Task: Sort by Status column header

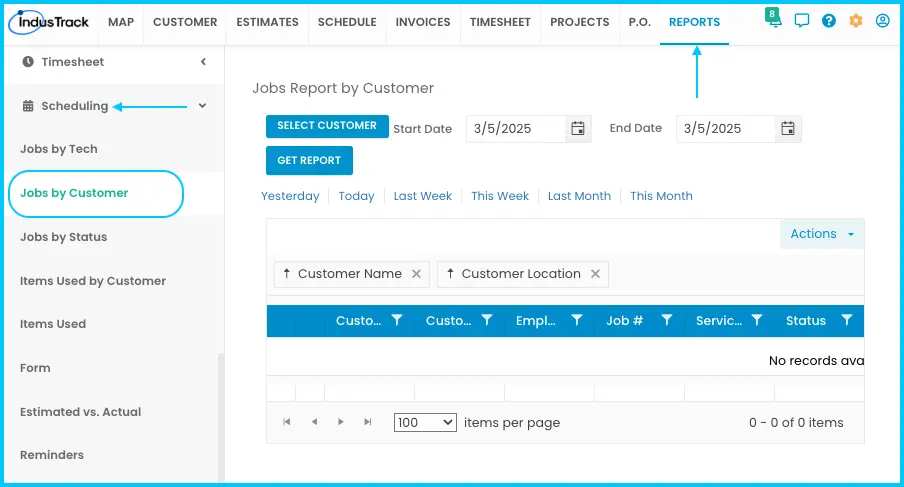Action: [x=805, y=320]
